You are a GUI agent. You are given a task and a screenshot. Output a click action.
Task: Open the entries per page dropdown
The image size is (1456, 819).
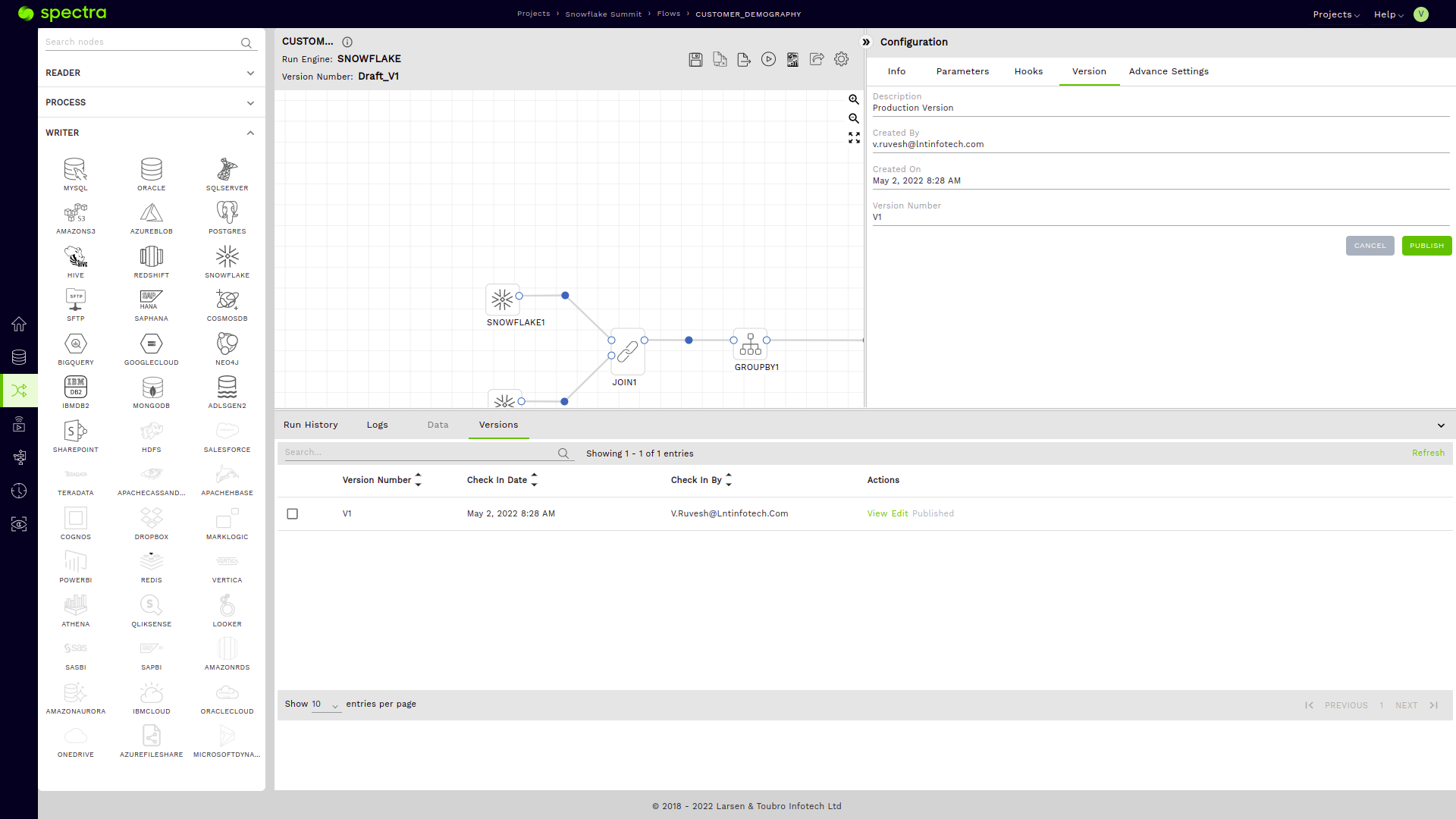(326, 704)
